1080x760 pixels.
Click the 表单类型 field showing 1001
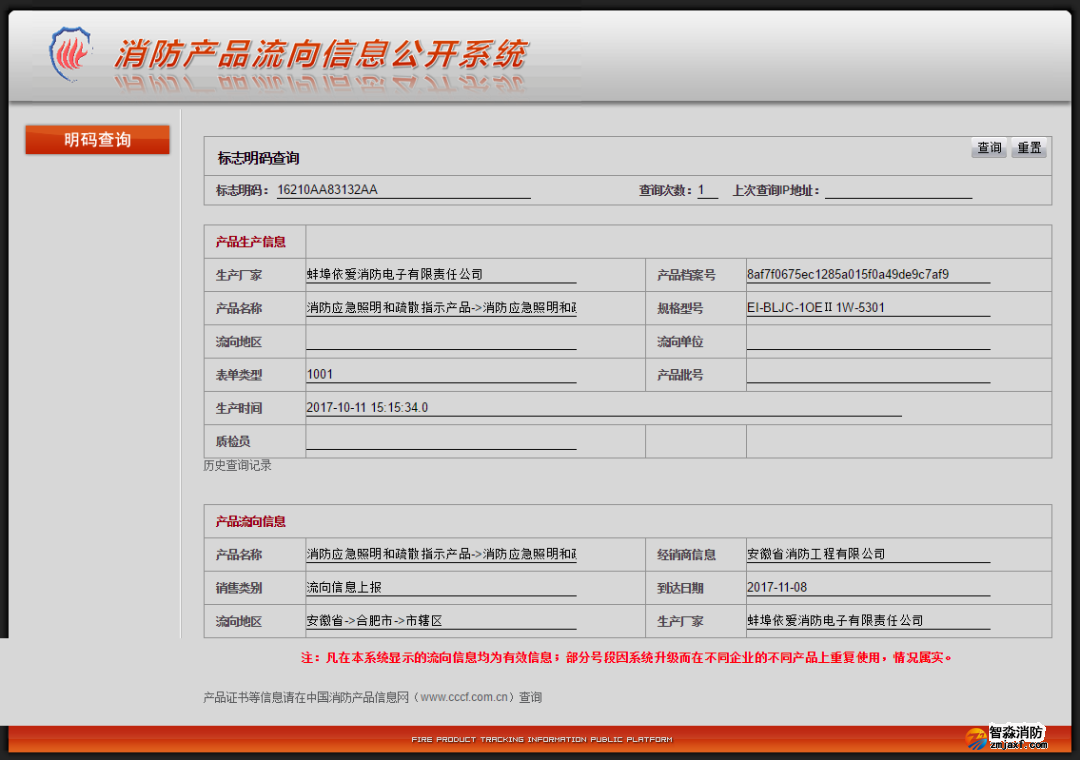pos(440,375)
